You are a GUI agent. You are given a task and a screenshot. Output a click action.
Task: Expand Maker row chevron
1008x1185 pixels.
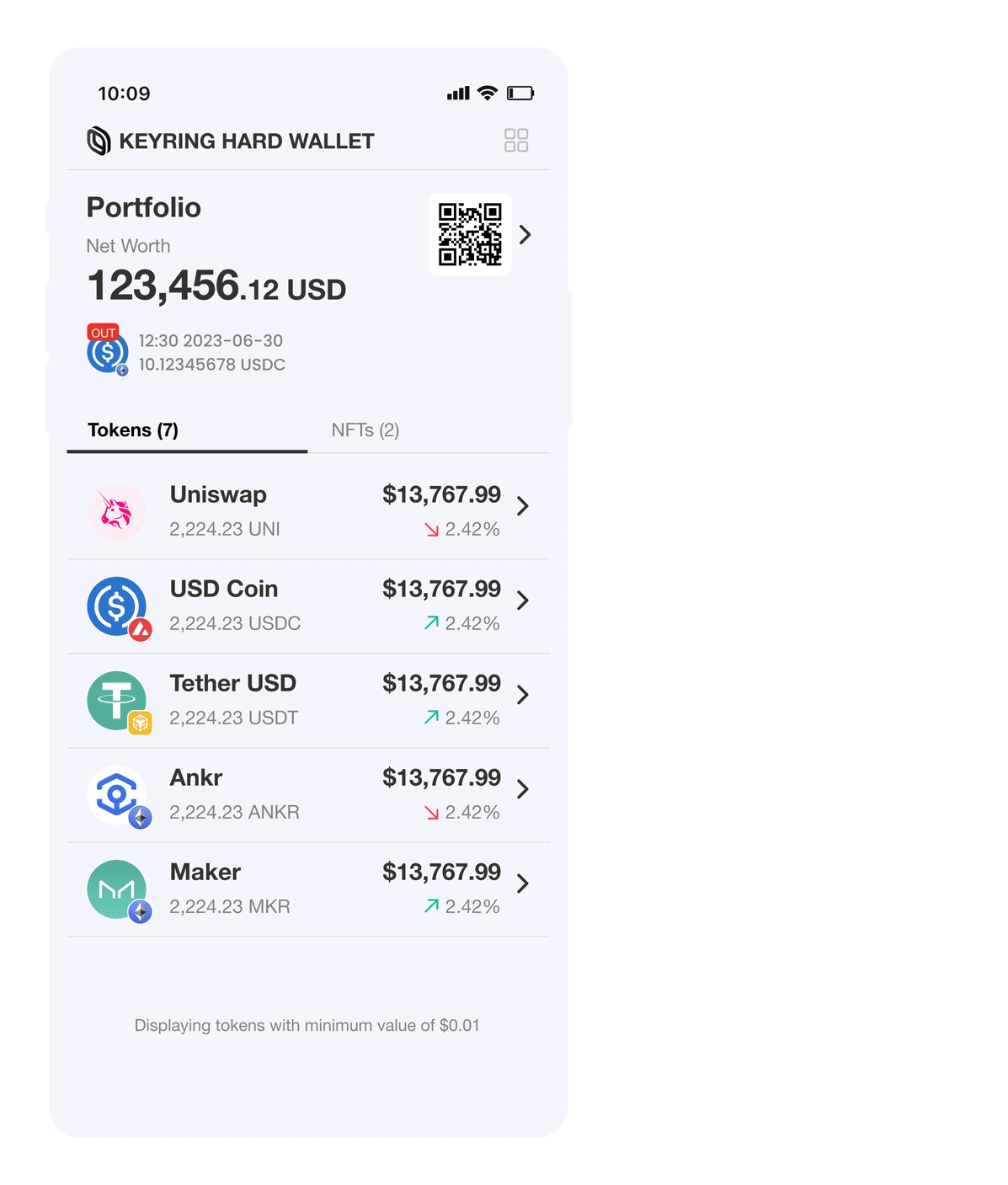pyautogui.click(x=523, y=883)
